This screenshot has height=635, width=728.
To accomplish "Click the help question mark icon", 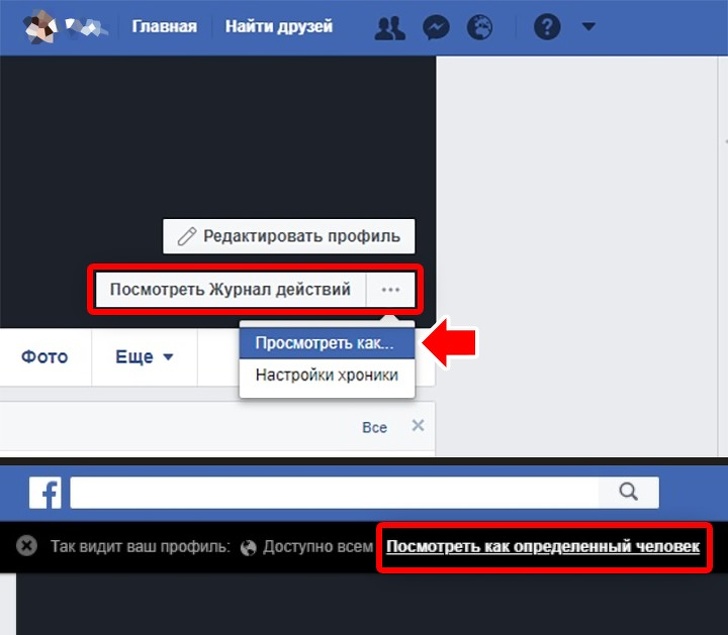I will point(546,27).
